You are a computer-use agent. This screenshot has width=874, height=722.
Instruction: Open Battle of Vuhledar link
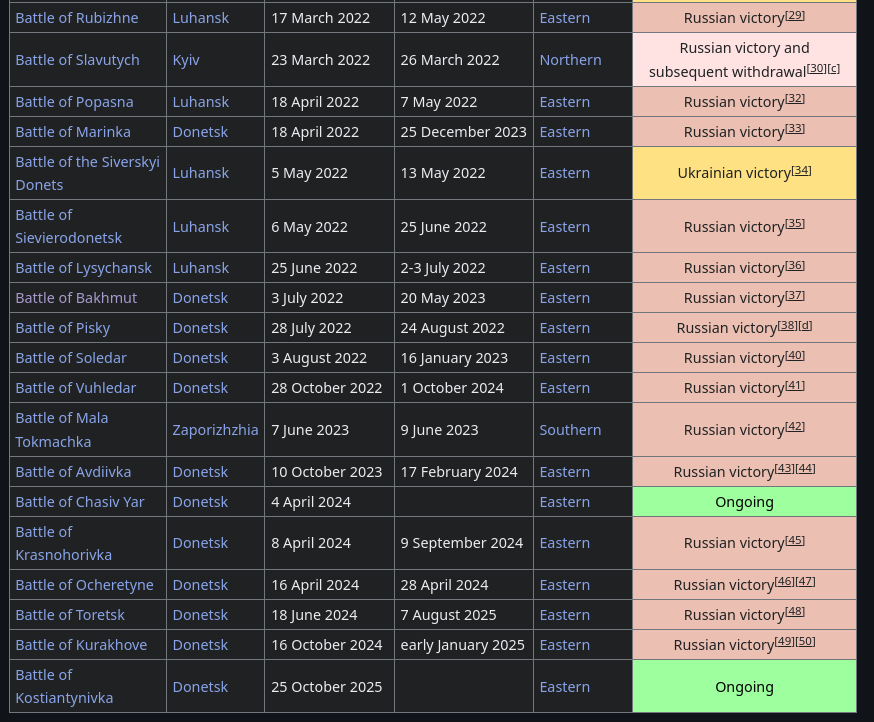click(x=76, y=388)
